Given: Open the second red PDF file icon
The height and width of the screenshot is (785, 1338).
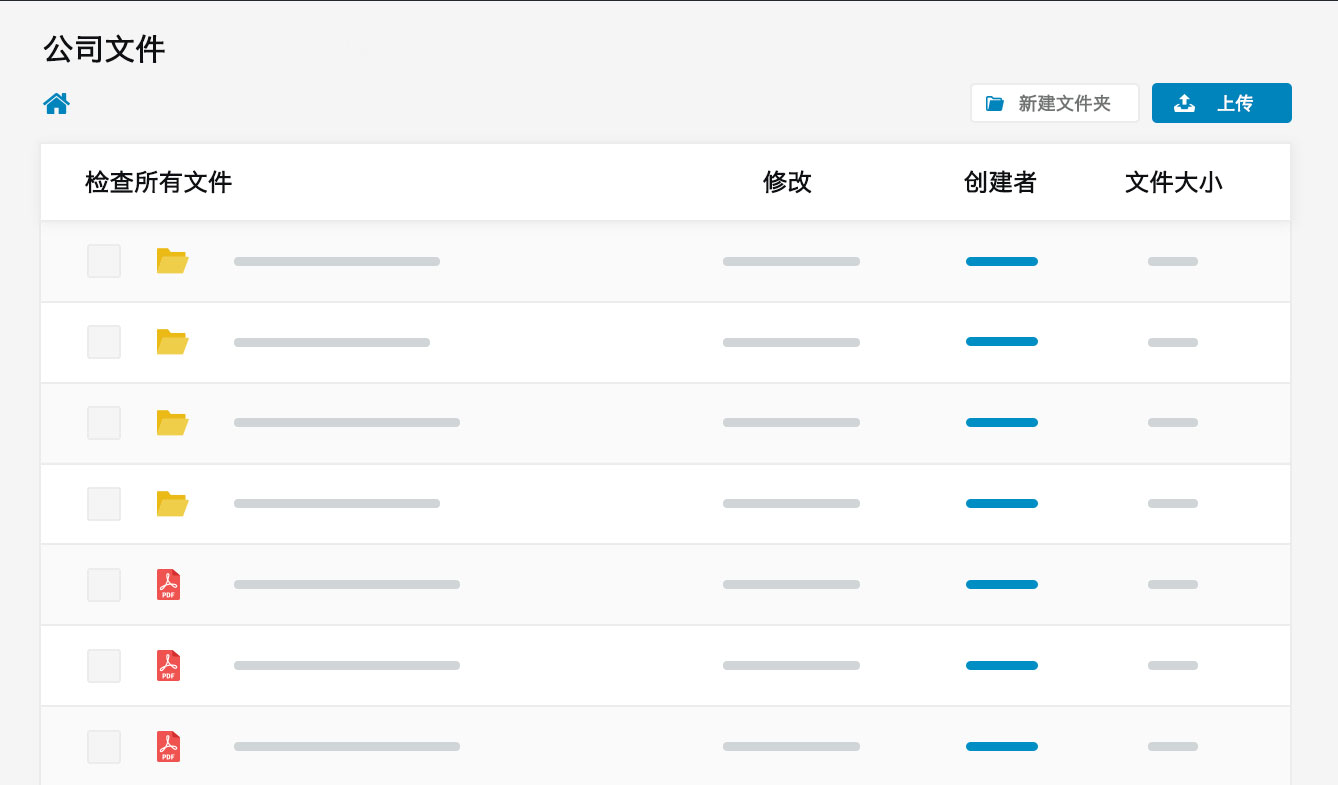Looking at the screenshot, I should point(169,666).
